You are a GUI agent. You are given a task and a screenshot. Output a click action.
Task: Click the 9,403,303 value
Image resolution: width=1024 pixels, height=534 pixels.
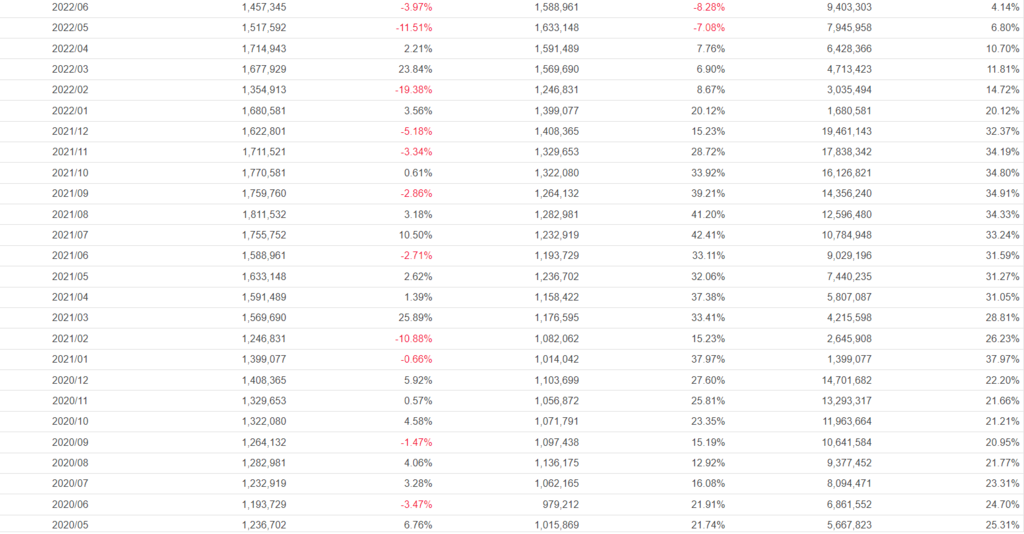coord(833,7)
